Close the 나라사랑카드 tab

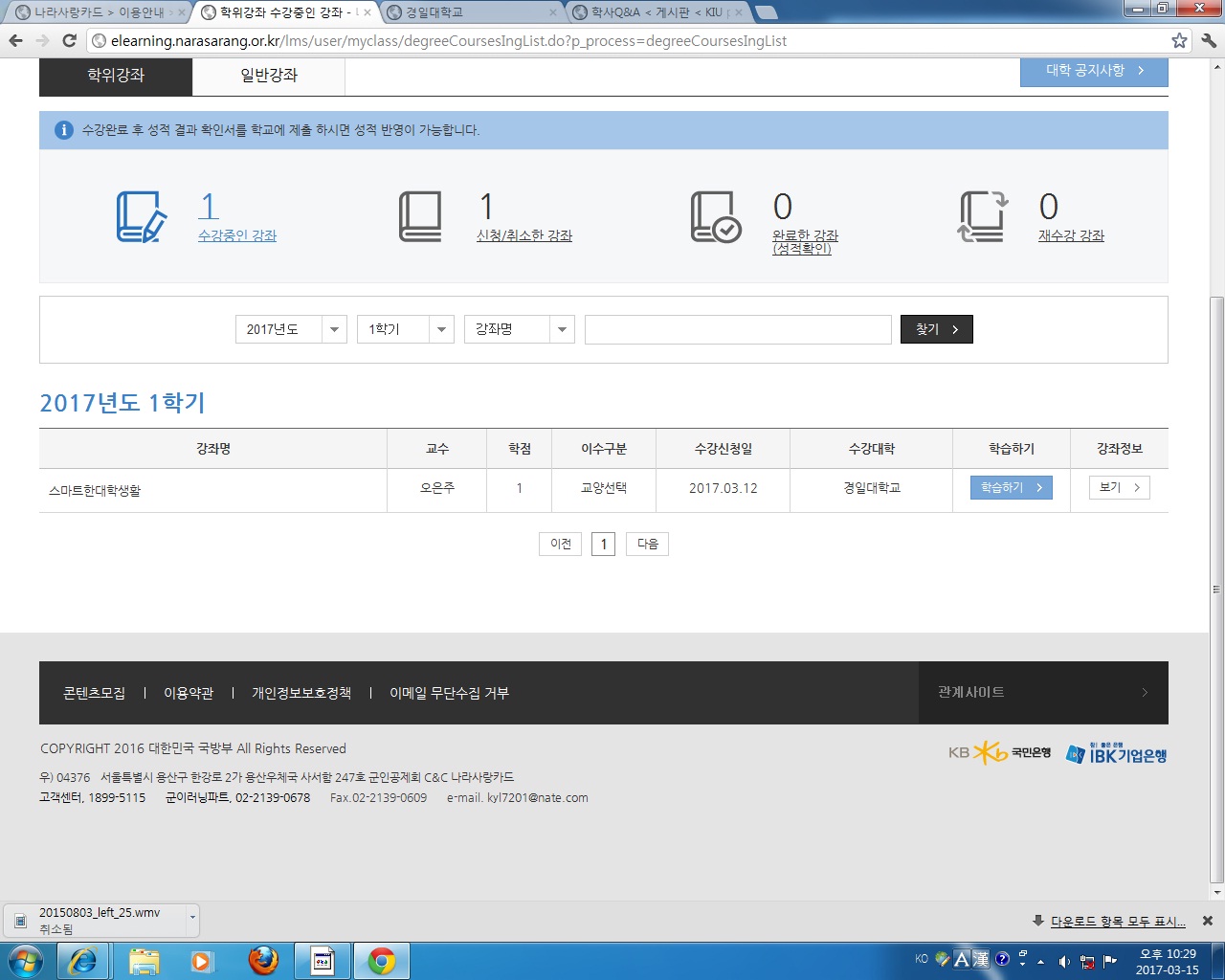coord(182,12)
